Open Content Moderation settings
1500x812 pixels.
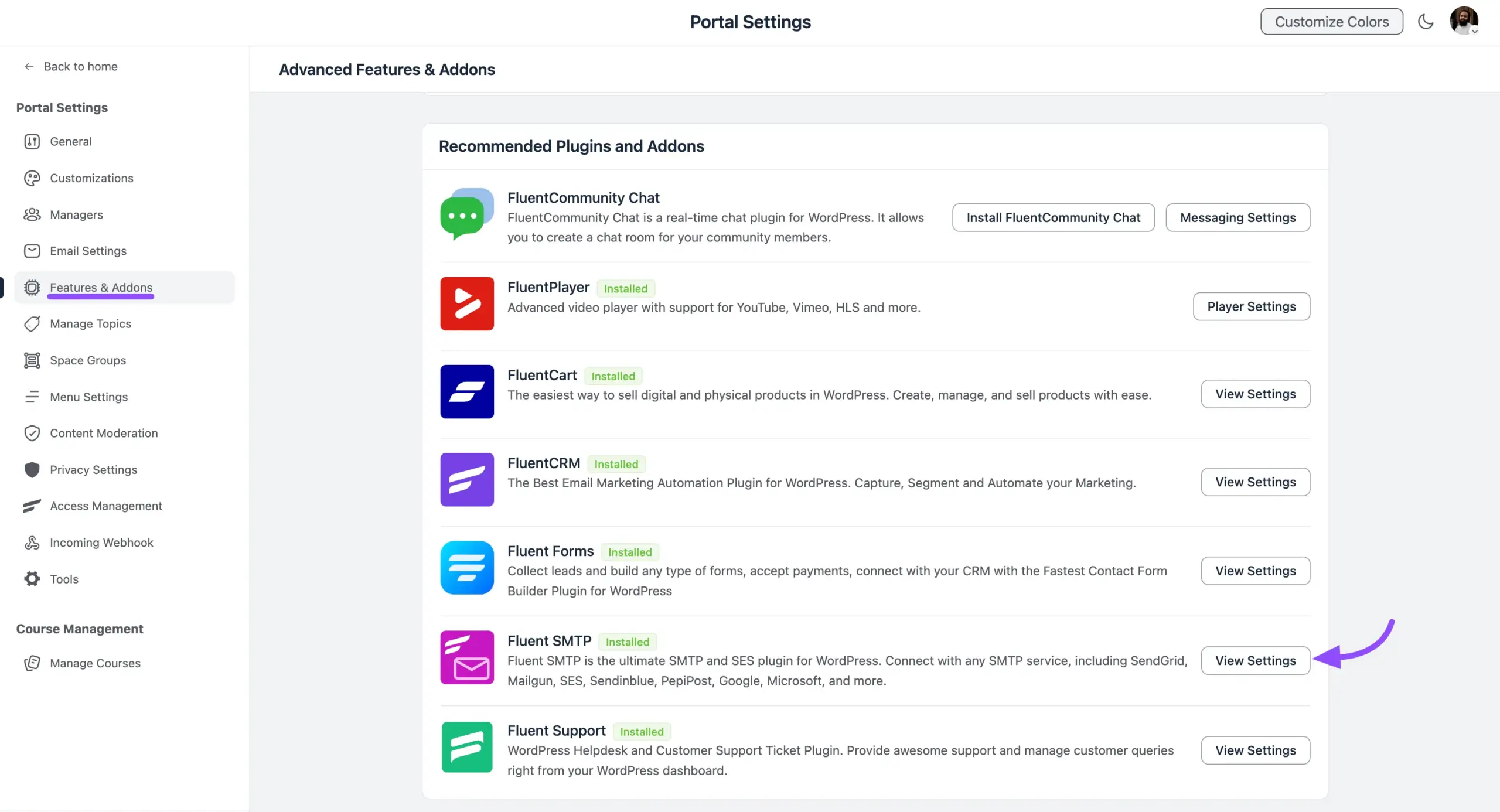(124, 433)
